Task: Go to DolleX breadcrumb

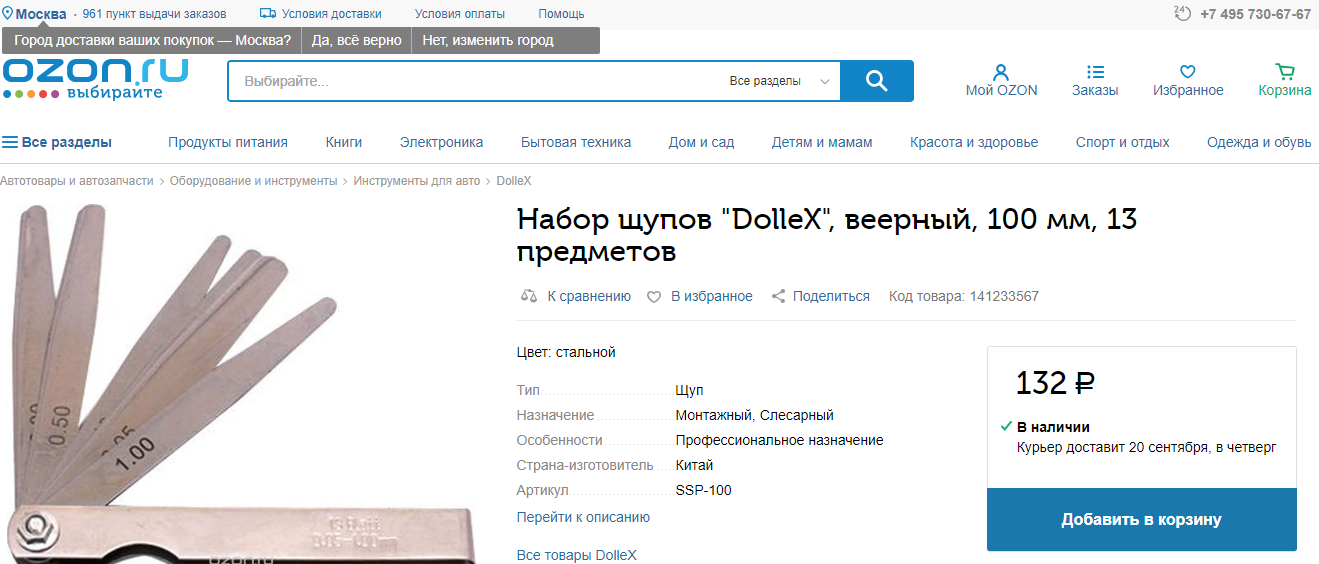Action: coord(514,181)
